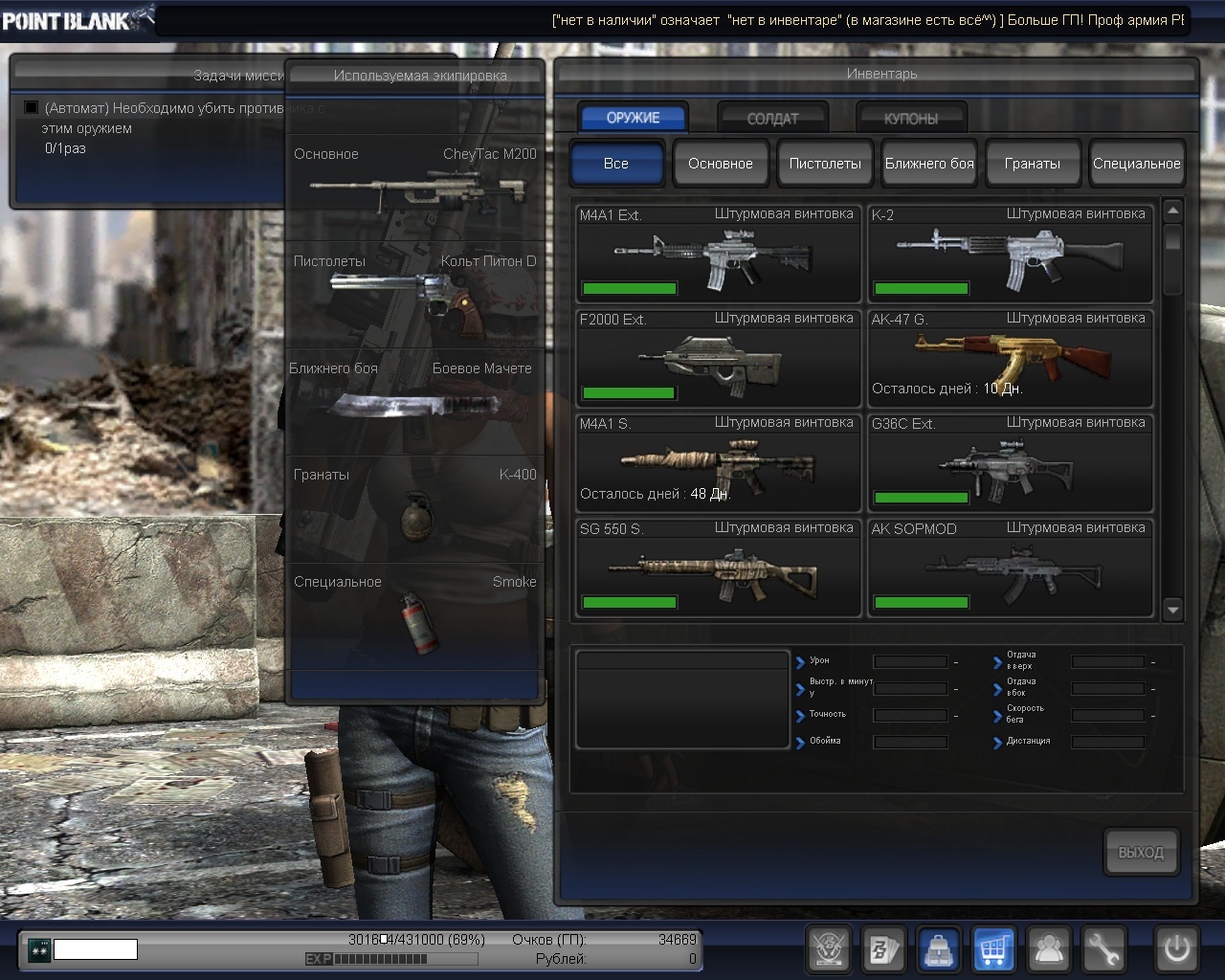This screenshot has width=1225, height=980.
Task: Click the Используемая экипировка panel title
Action: [420, 76]
